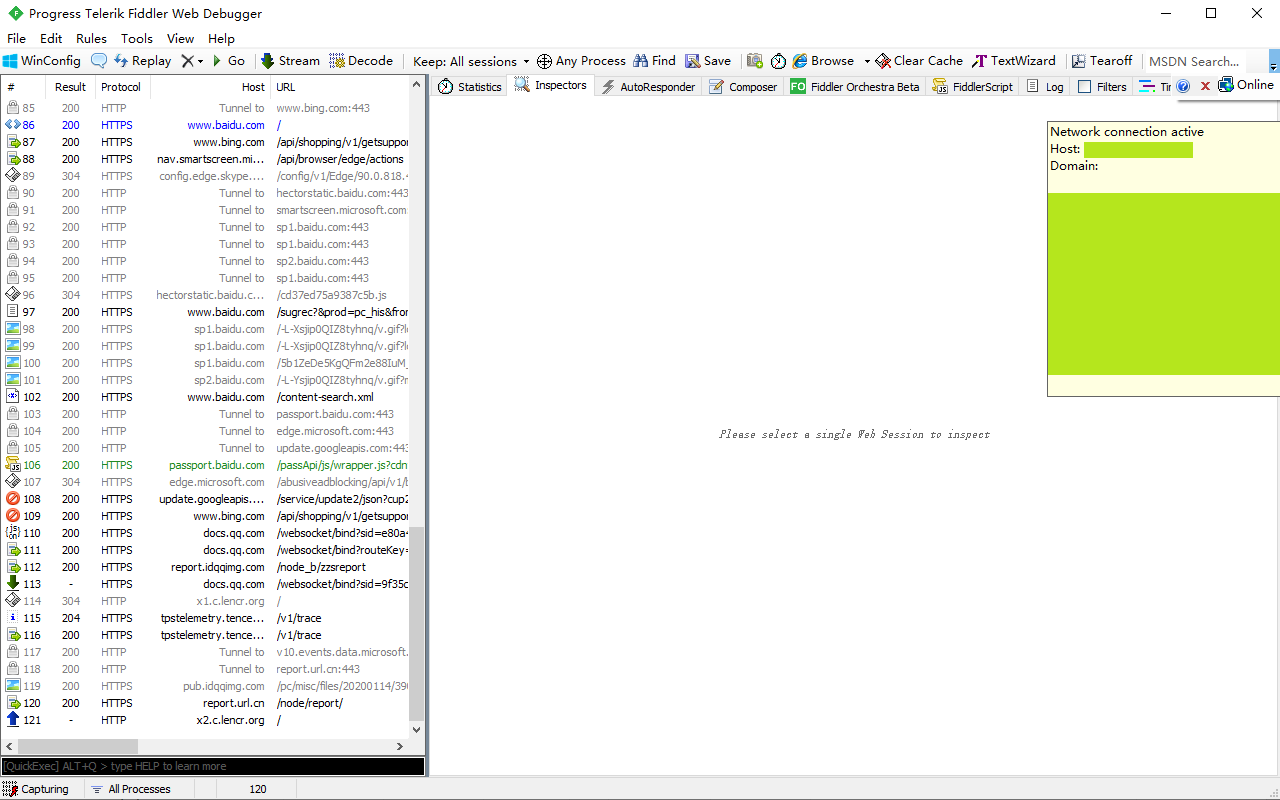Toggle Stream mode in toolbar
Viewport: 1280px width, 800px height.
pyautogui.click(x=291, y=61)
